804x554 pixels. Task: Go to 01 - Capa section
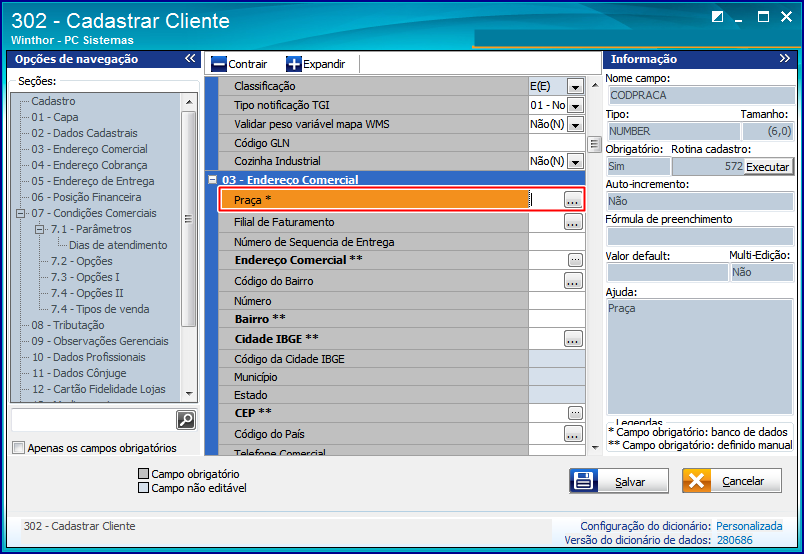pos(55,117)
